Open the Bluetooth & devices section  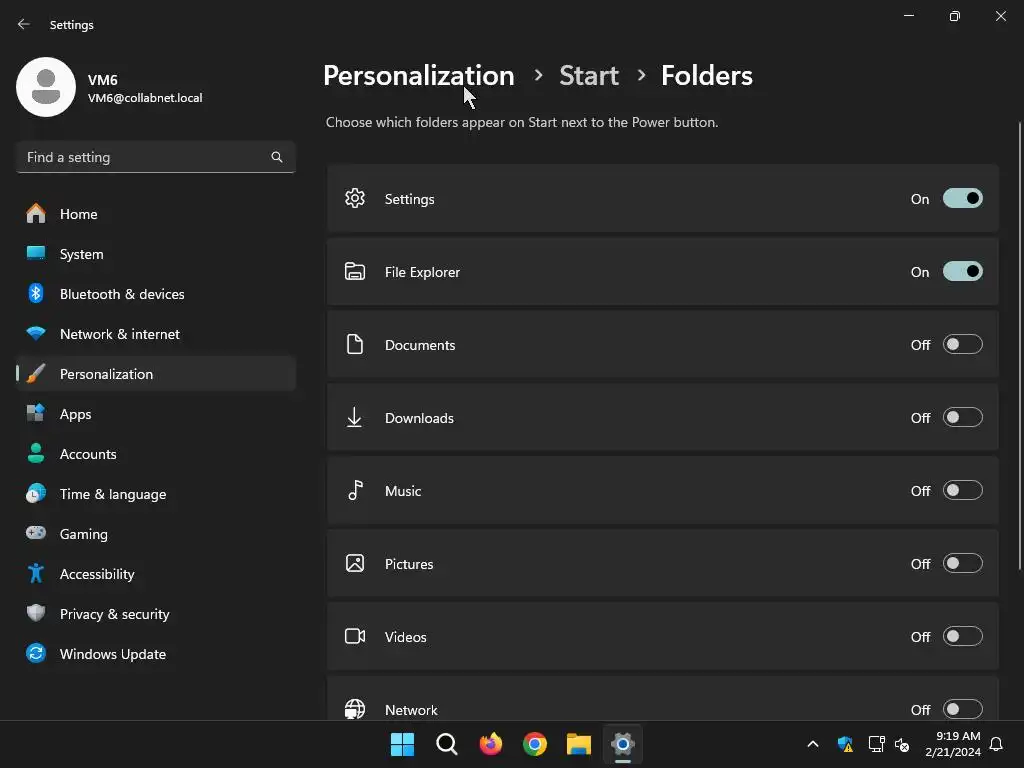(122, 294)
